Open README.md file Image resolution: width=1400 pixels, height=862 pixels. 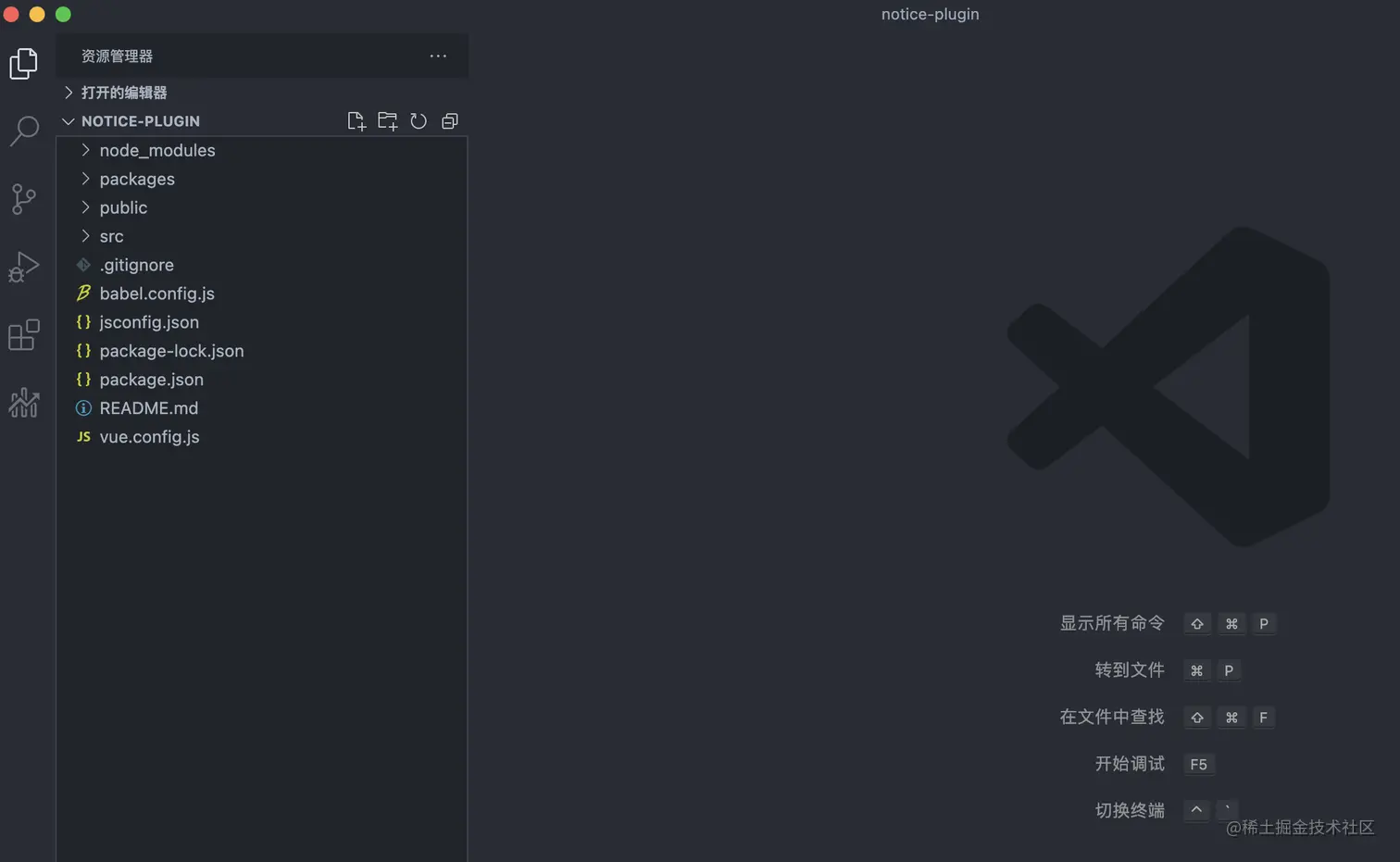click(x=262, y=408)
